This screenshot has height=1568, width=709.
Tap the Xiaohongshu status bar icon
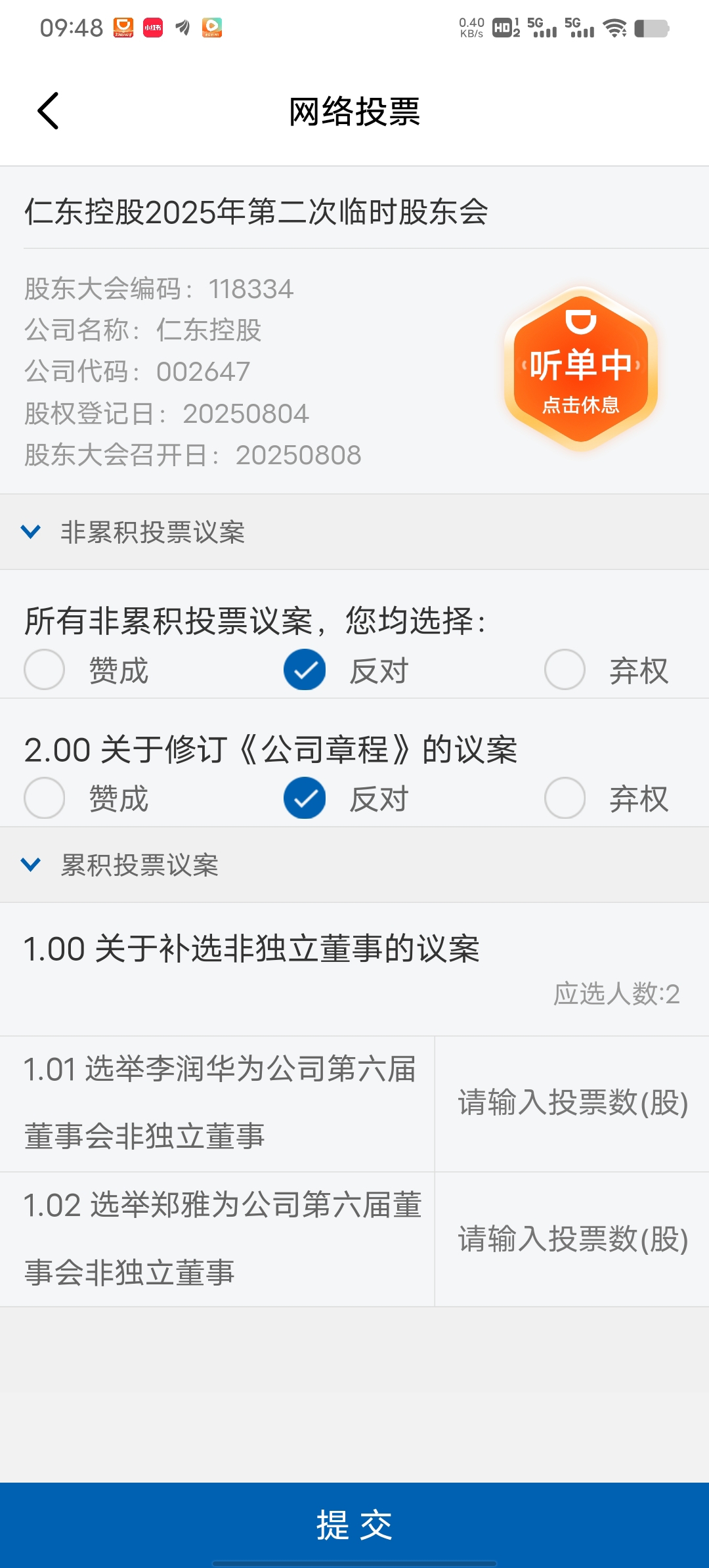pyautogui.click(x=153, y=28)
